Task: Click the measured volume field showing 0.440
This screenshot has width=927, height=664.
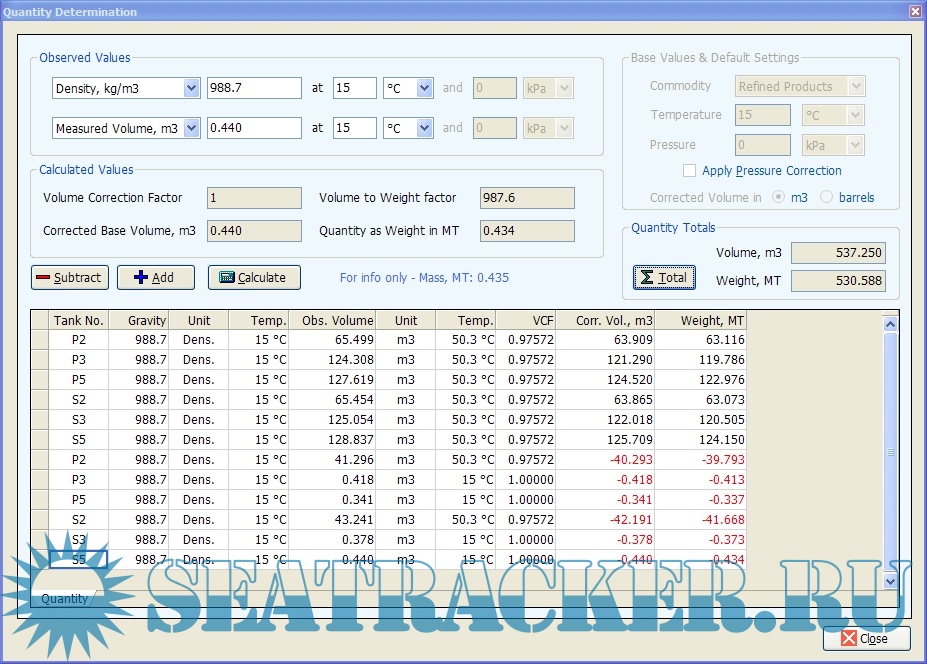Action: point(254,128)
